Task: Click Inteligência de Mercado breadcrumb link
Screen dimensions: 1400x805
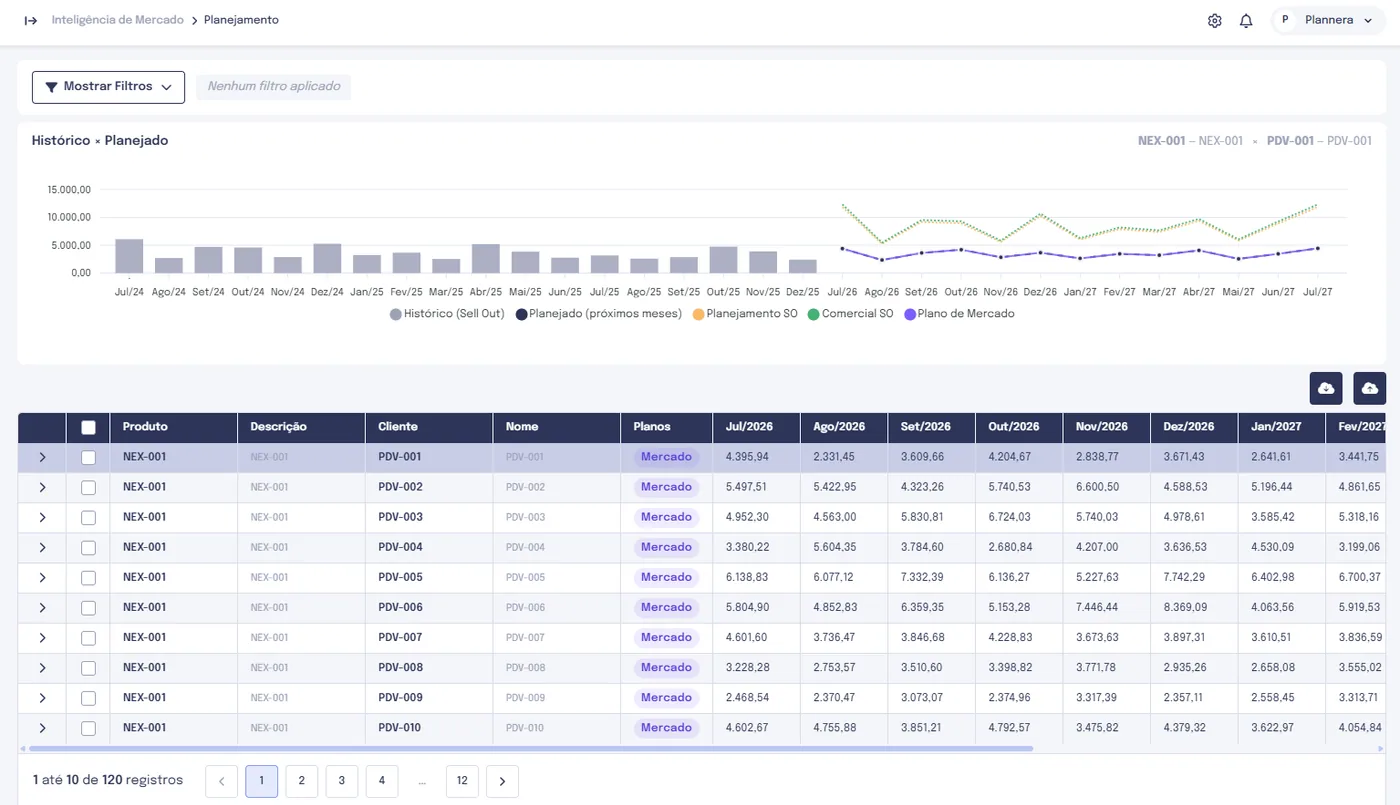Action: pyautogui.click(x=118, y=20)
